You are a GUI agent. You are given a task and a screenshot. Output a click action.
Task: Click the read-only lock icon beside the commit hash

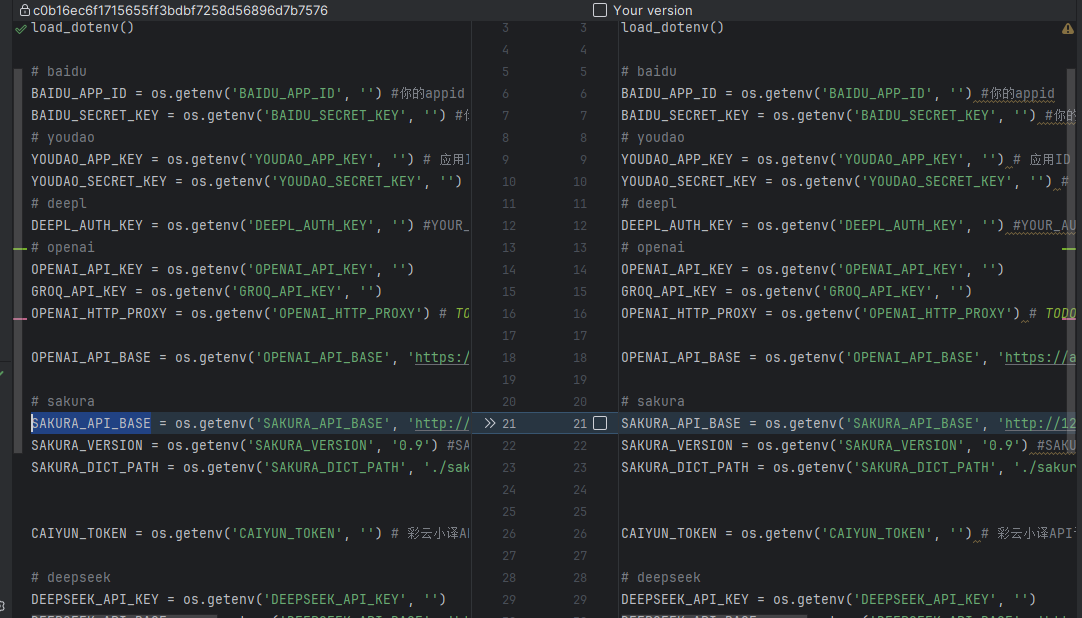[25, 10]
